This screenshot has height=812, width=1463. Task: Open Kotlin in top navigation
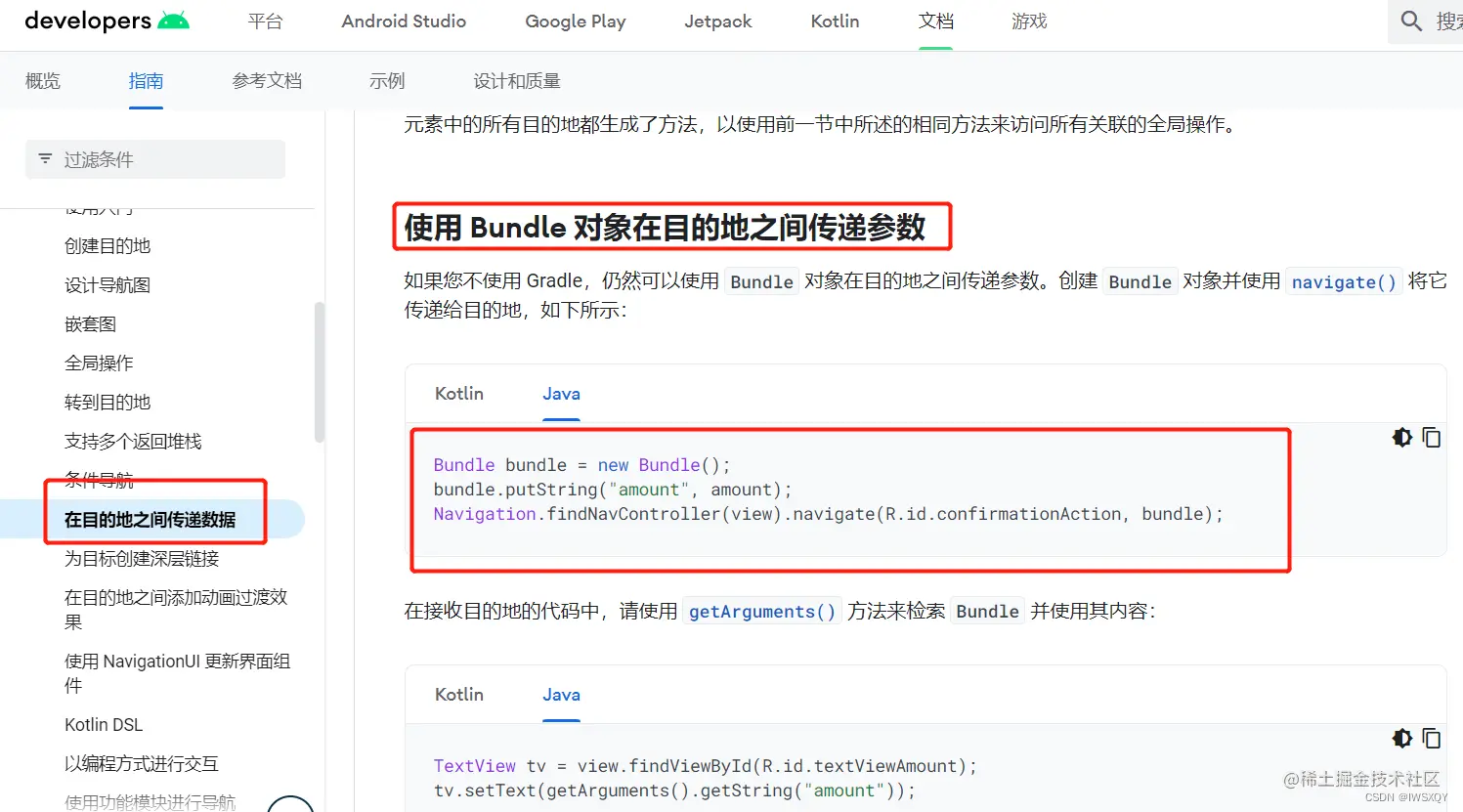click(x=835, y=21)
